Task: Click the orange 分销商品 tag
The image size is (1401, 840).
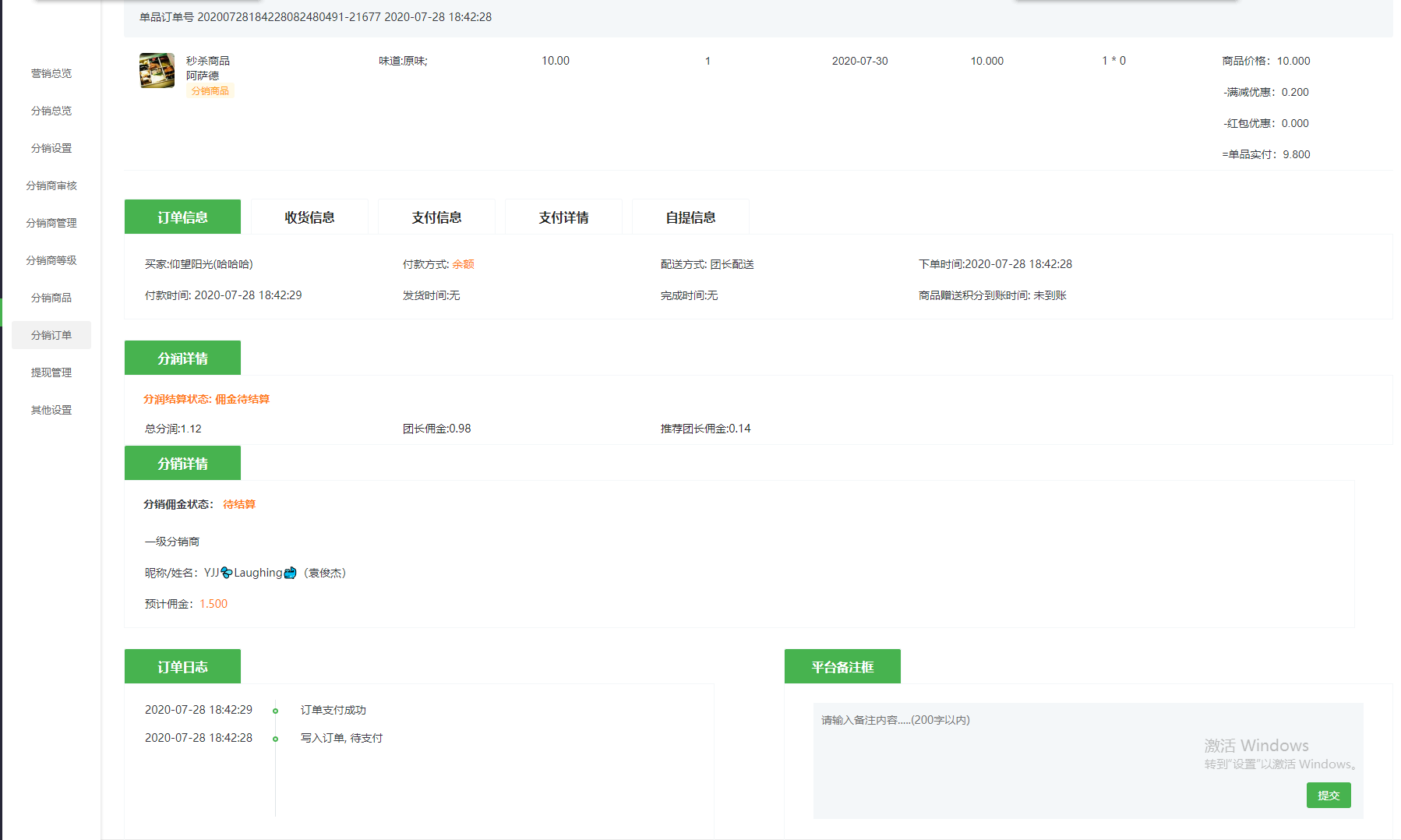Action: 210,91
